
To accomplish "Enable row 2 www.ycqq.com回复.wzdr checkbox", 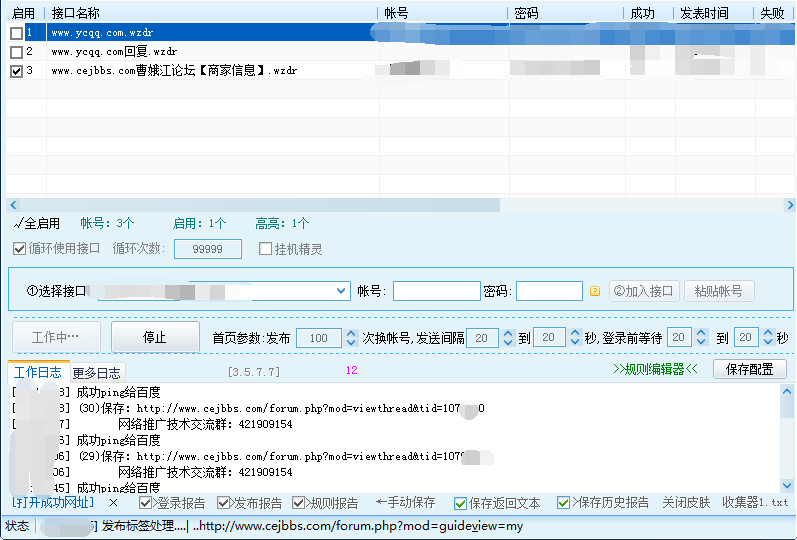I will point(16,52).
